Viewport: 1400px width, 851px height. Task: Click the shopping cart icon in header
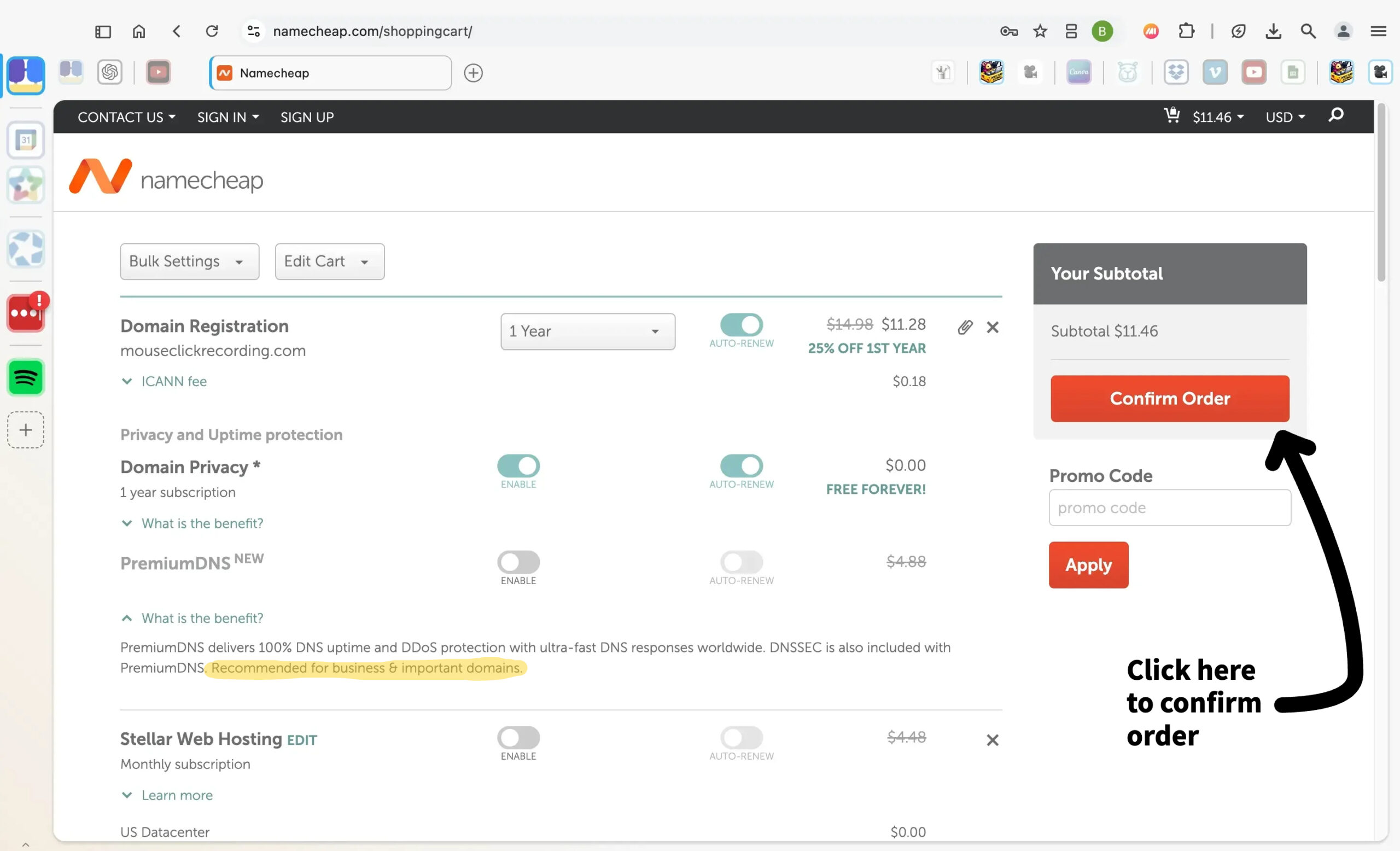pos(1171,115)
